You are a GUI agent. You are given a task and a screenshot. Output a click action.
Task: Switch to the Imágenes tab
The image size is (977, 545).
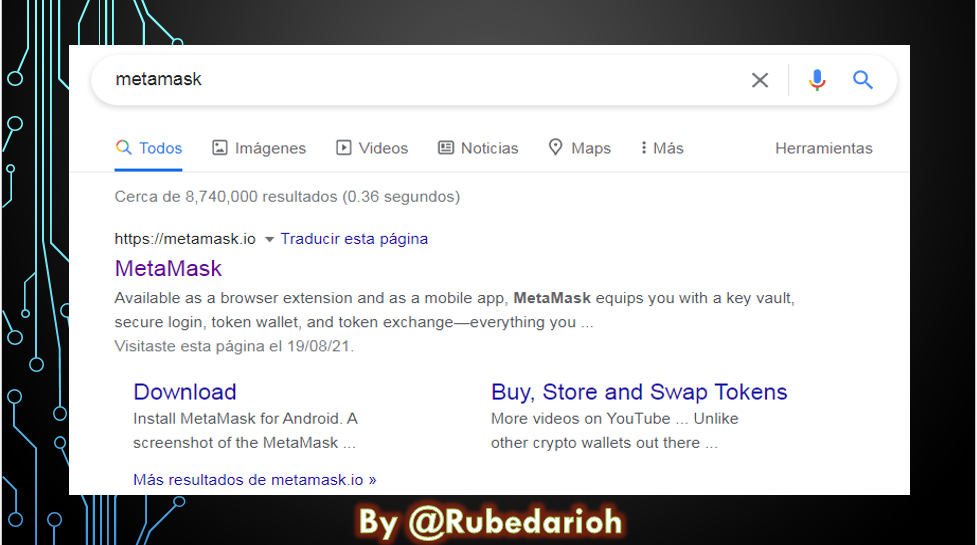click(259, 148)
